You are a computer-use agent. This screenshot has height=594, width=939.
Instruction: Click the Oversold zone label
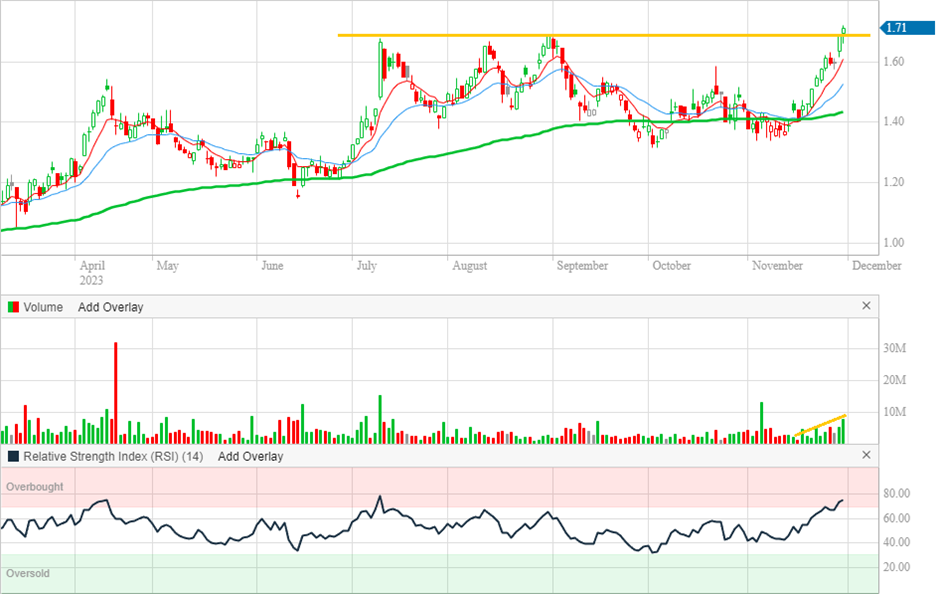(28, 574)
